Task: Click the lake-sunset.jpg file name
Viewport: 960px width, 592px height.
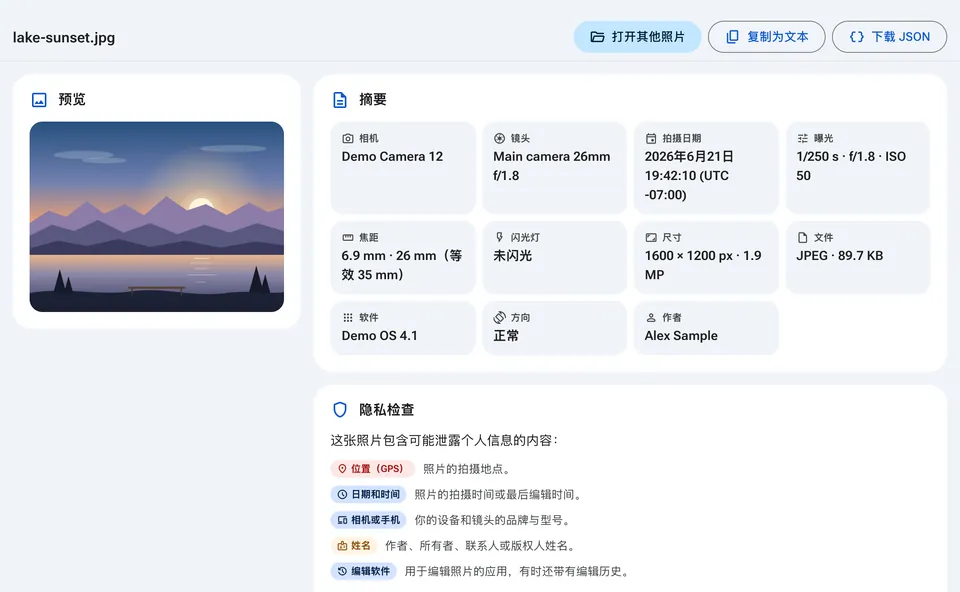Action: pos(64,37)
